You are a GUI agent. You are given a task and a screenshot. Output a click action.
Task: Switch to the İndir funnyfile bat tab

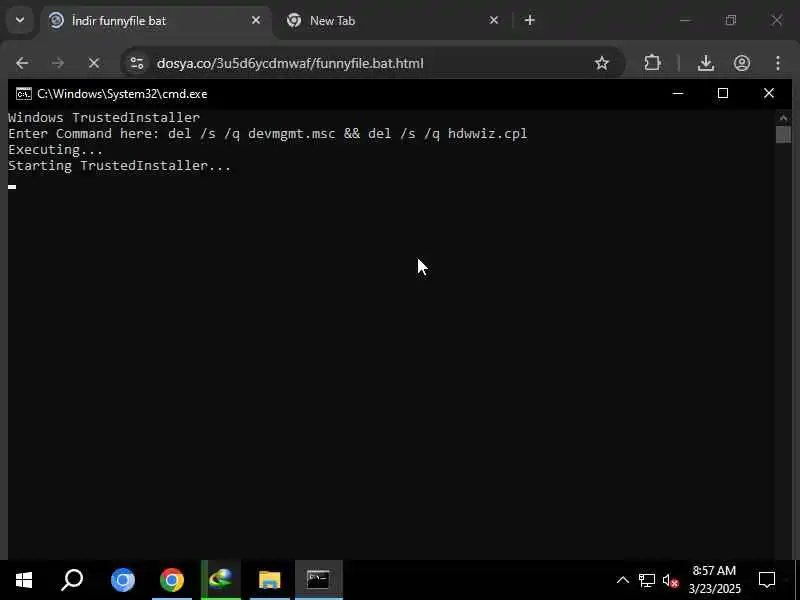[155, 21]
